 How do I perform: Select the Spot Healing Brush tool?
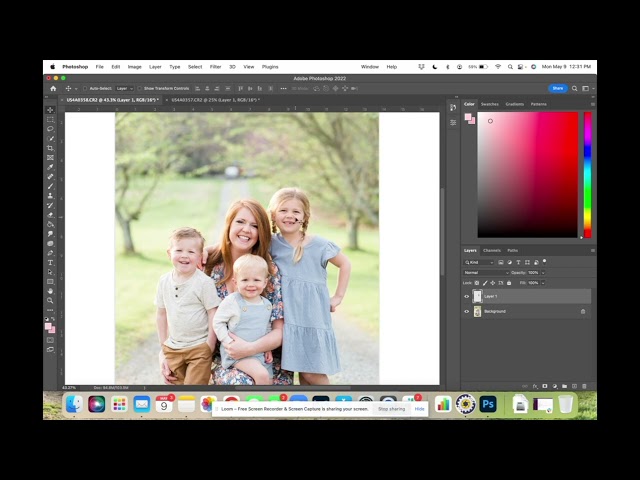click(50, 177)
